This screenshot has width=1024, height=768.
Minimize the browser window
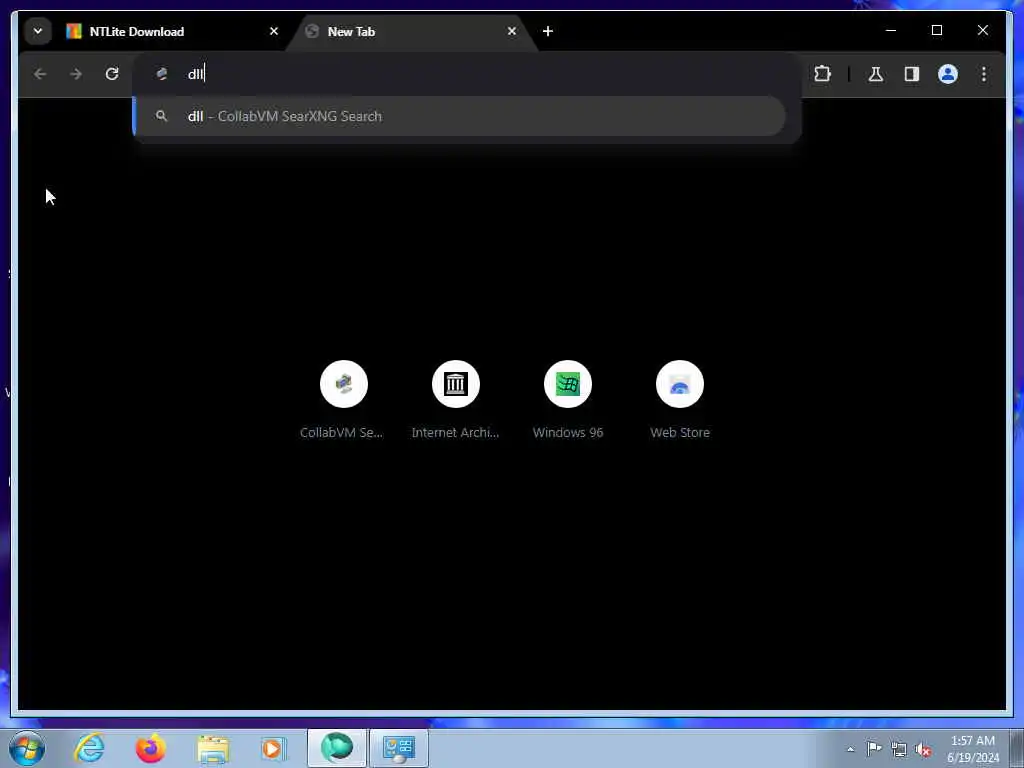point(891,30)
